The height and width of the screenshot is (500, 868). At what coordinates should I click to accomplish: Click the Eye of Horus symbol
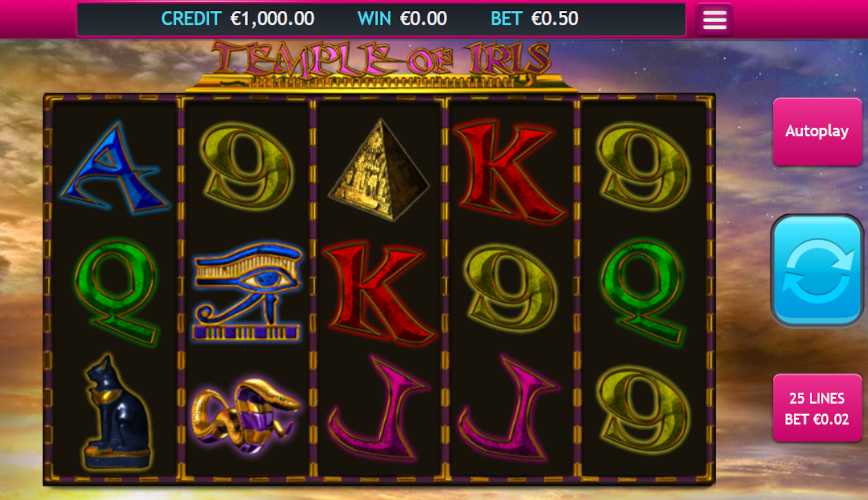[x=247, y=291]
